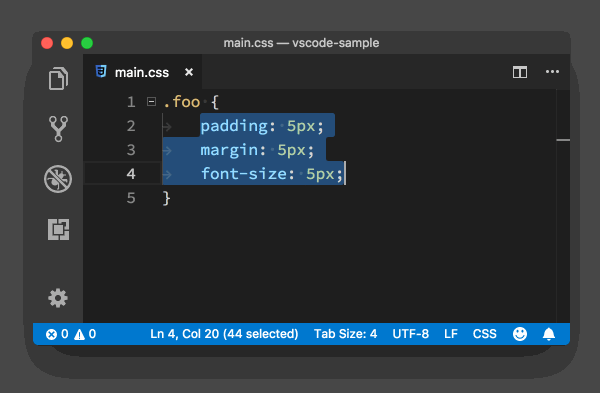The image size is (600, 393).
Task: Open the editor More Actions menu
Action: (x=552, y=72)
